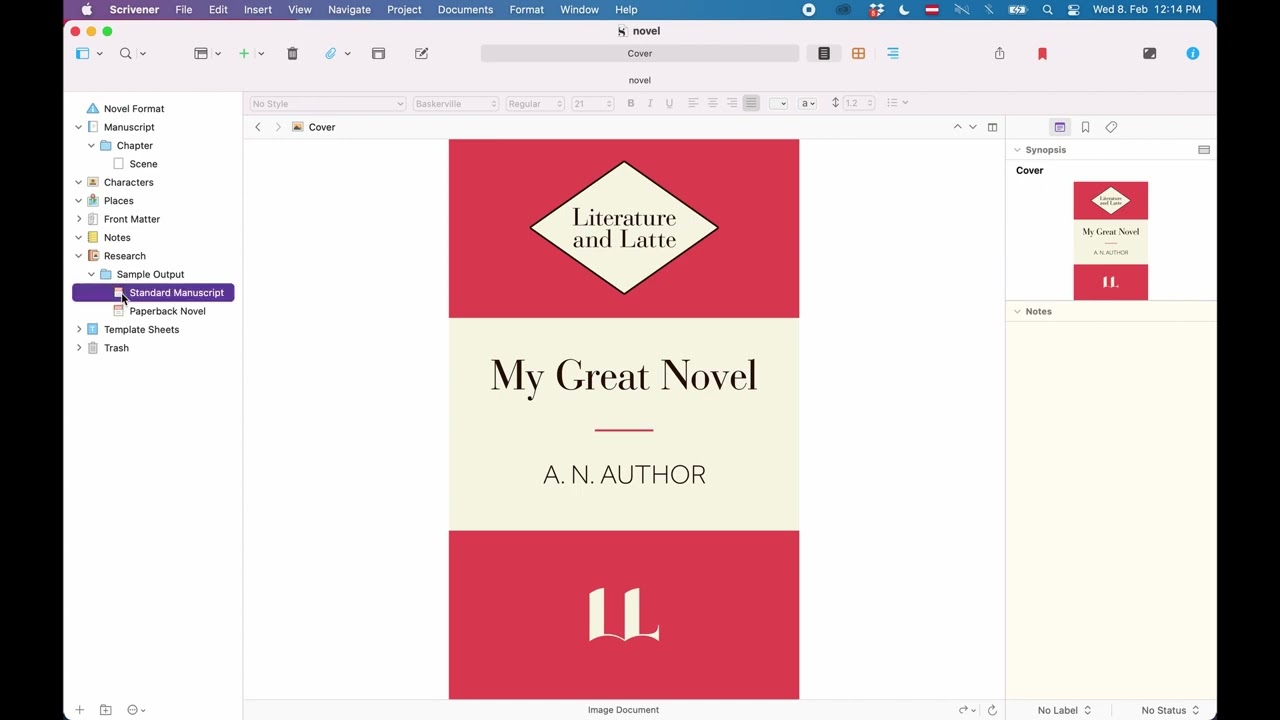This screenshot has width=1280, height=720.
Task: Open the inspector Bookmarks tab
Action: (1085, 127)
